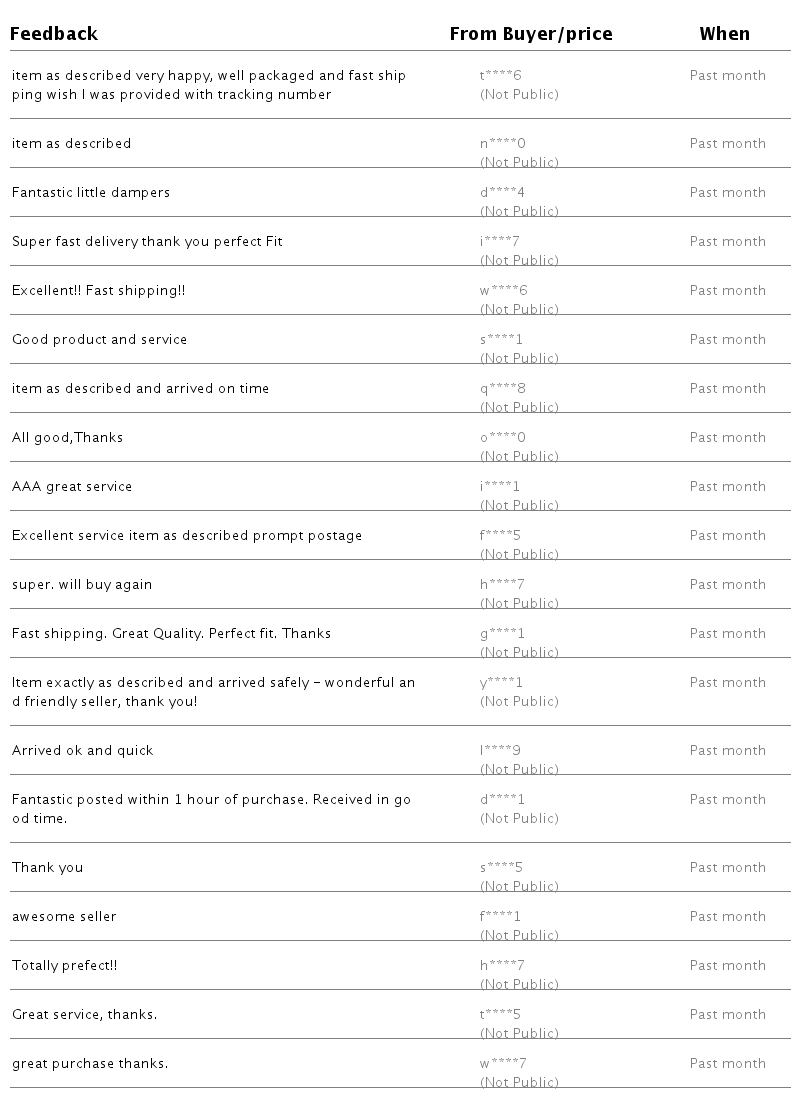The height and width of the screenshot is (1107, 800).
Task: Click the 'AAA great service' comment
Action: (72, 487)
